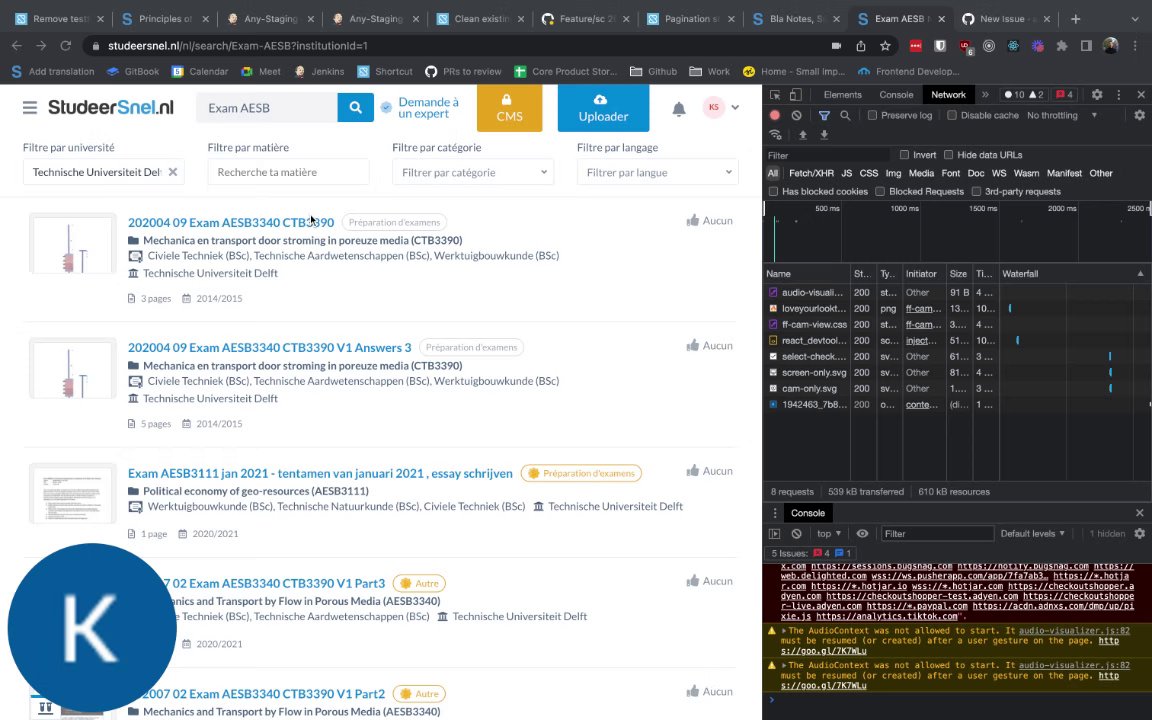
Task: Click the Recherche ta matière input
Action: coord(288,172)
